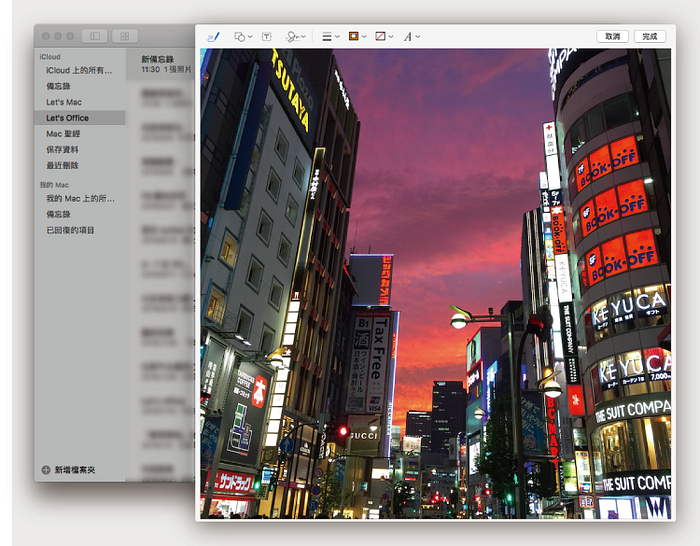700x546 pixels.
Task: Open 最近刪除 recently deleted folder
Action: 62,166
